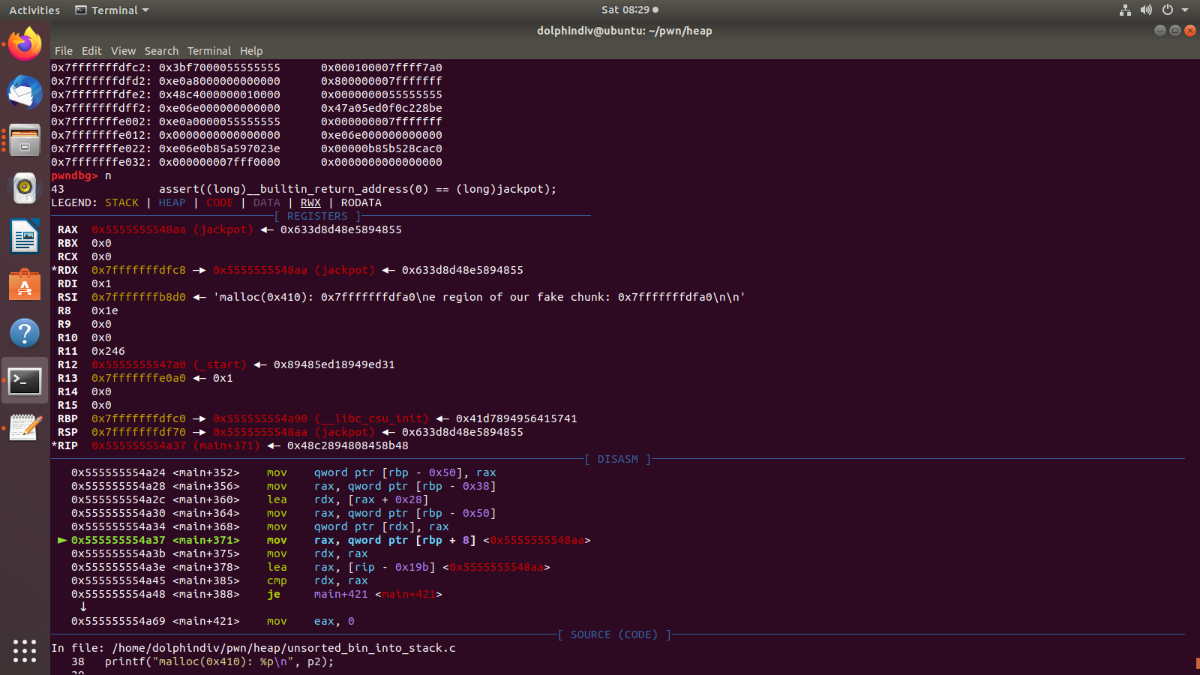Click the *RDX register label
Image resolution: width=1200 pixels, height=675 pixels.
tap(65, 270)
